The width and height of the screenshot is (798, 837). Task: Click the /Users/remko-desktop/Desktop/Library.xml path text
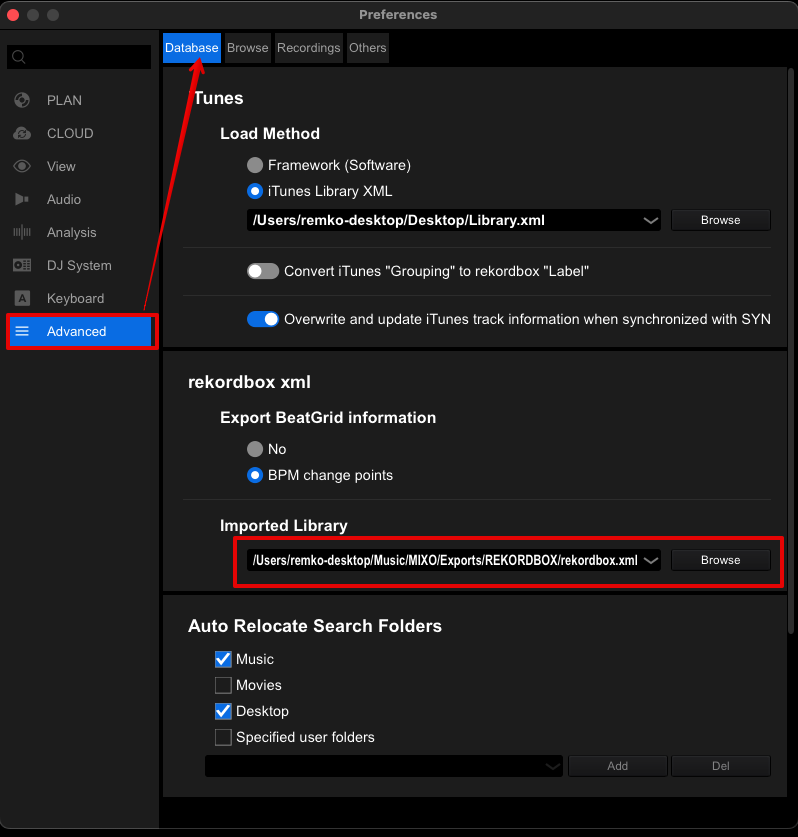398,220
